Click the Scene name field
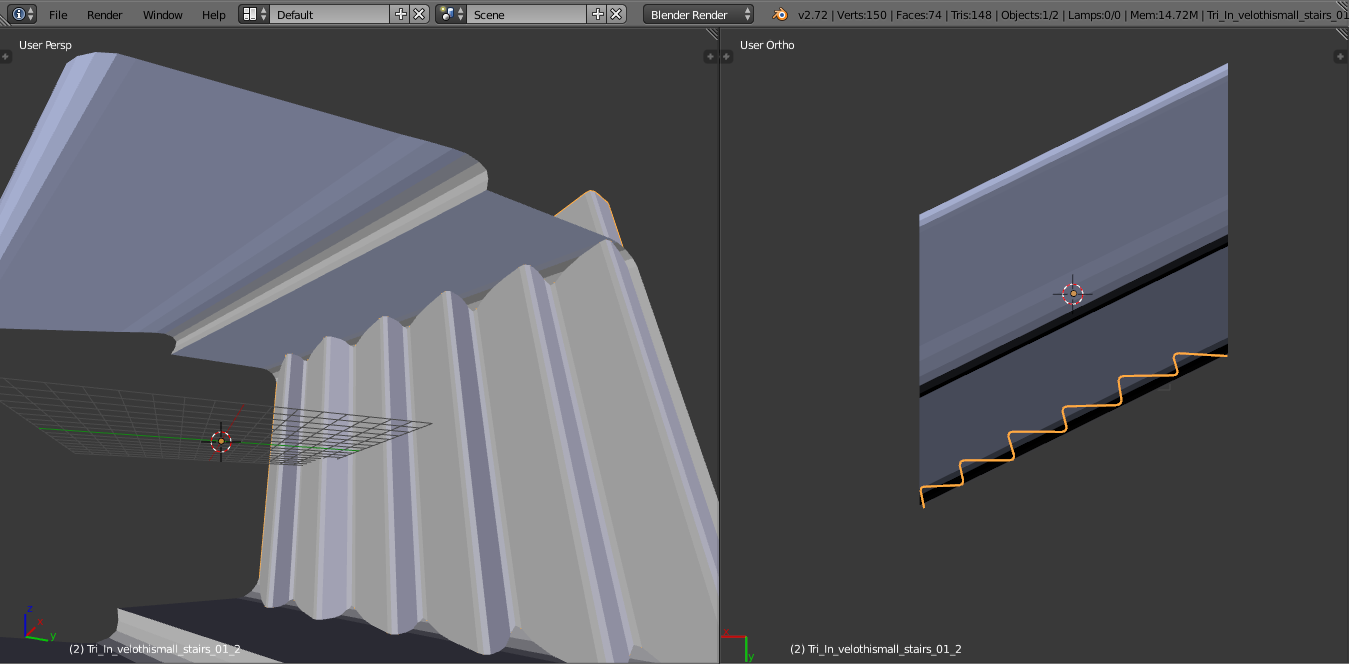This screenshot has height=664, width=1349. (527, 14)
